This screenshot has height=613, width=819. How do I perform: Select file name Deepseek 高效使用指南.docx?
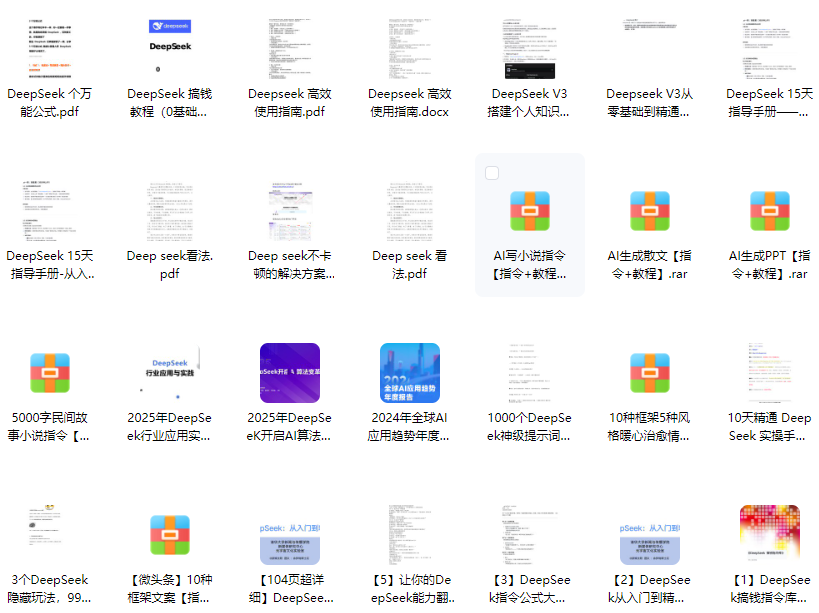click(x=410, y=103)
